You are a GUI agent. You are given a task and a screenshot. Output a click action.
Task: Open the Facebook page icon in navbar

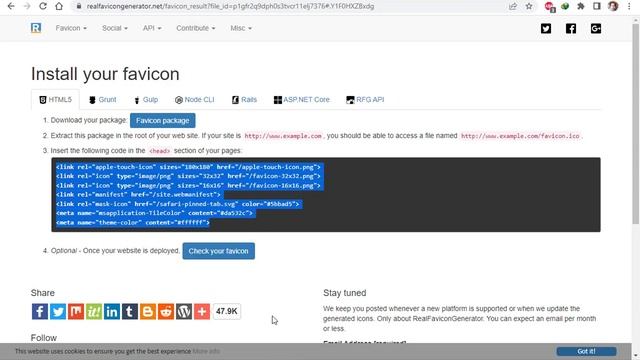pyautogui.click(x=571, y=29)
